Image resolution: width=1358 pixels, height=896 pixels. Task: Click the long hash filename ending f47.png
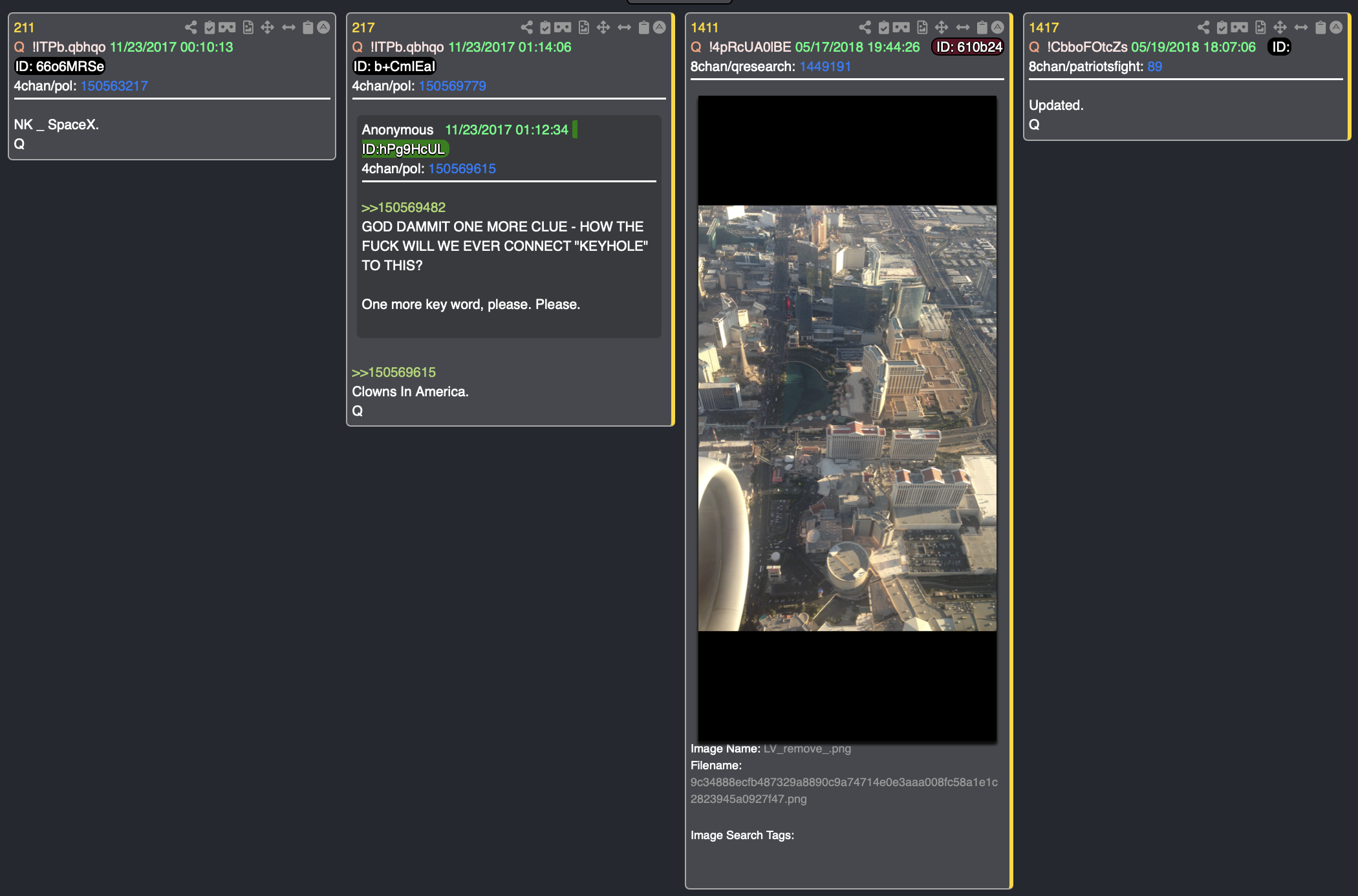(844, 791)
